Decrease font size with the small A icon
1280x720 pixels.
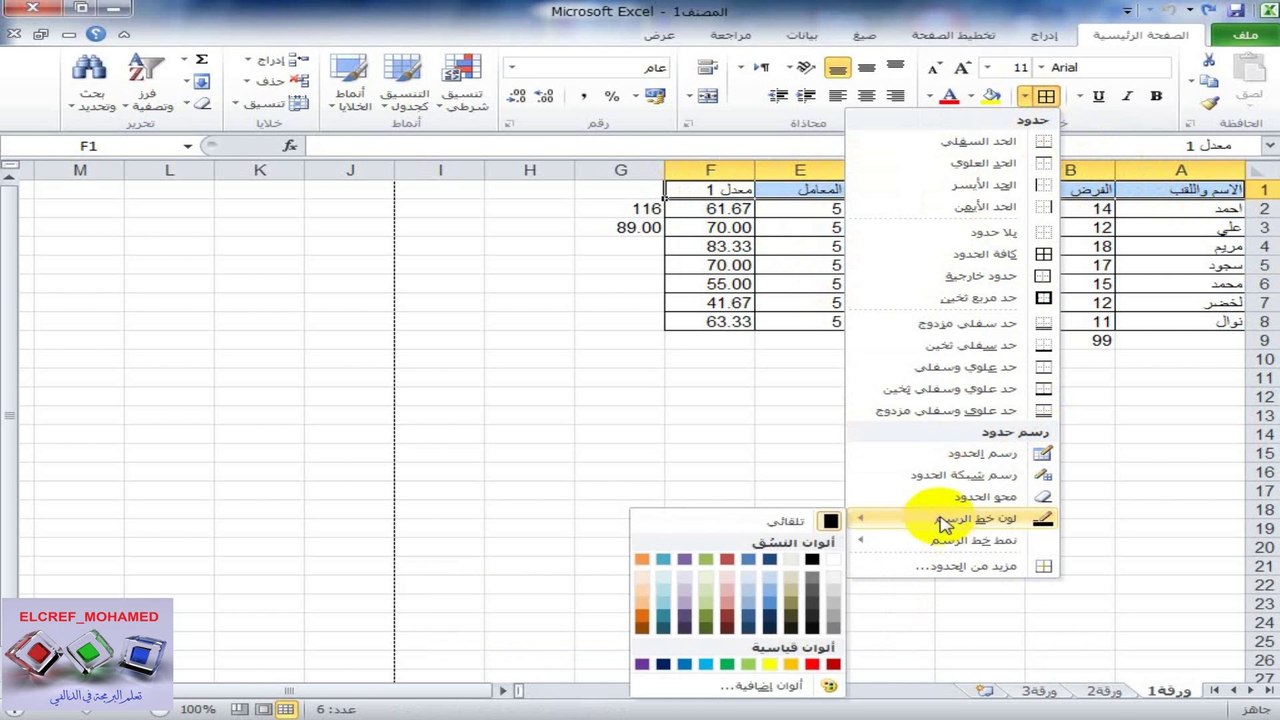(934, 67)
